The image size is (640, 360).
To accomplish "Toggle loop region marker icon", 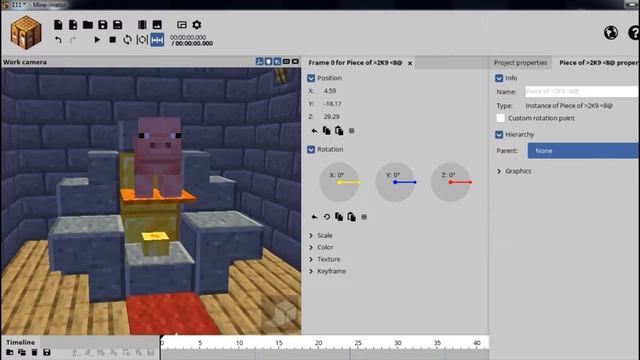I will click(x=142, y=40).
